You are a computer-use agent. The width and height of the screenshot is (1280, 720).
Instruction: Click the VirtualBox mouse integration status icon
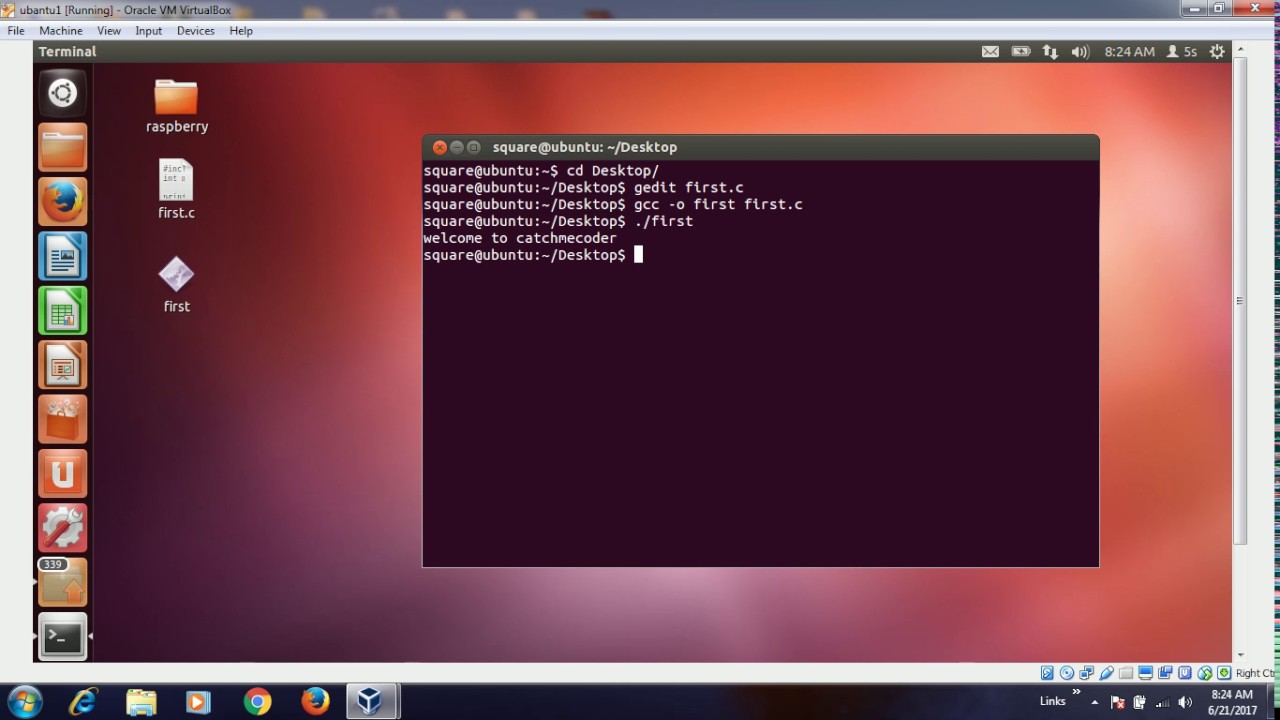click(1205, 673)
